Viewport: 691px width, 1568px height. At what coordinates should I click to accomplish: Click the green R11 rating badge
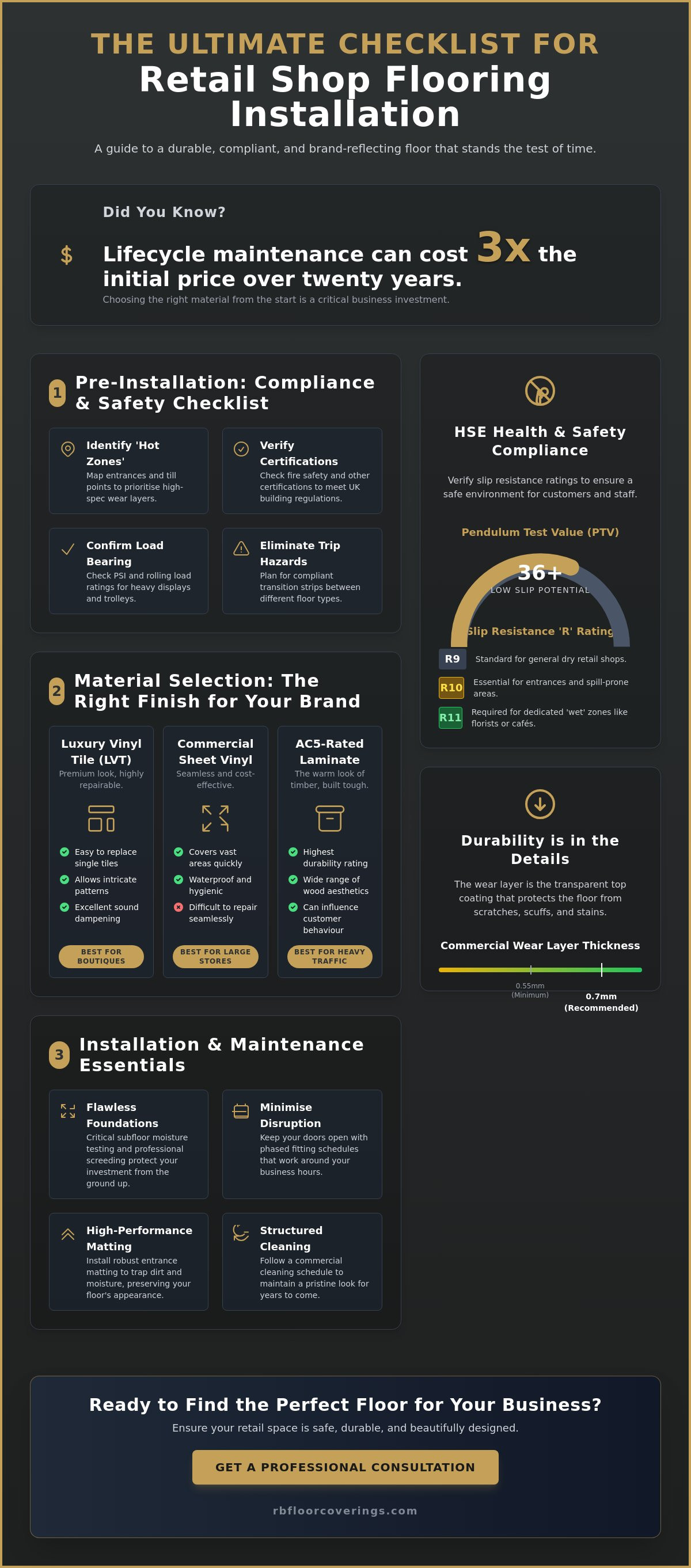[x=450, y=717]
